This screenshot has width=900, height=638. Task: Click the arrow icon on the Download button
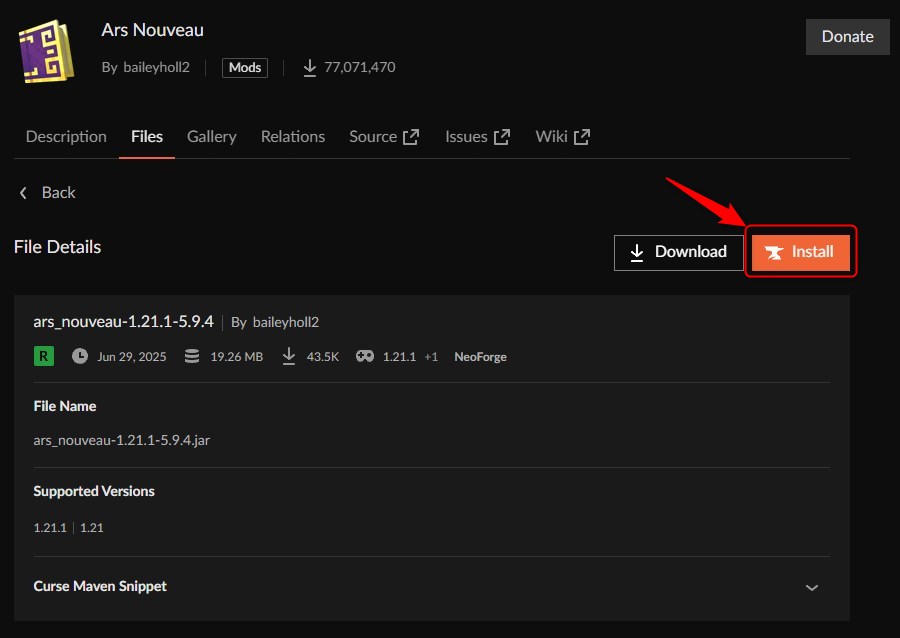click(x=637, y=253)
